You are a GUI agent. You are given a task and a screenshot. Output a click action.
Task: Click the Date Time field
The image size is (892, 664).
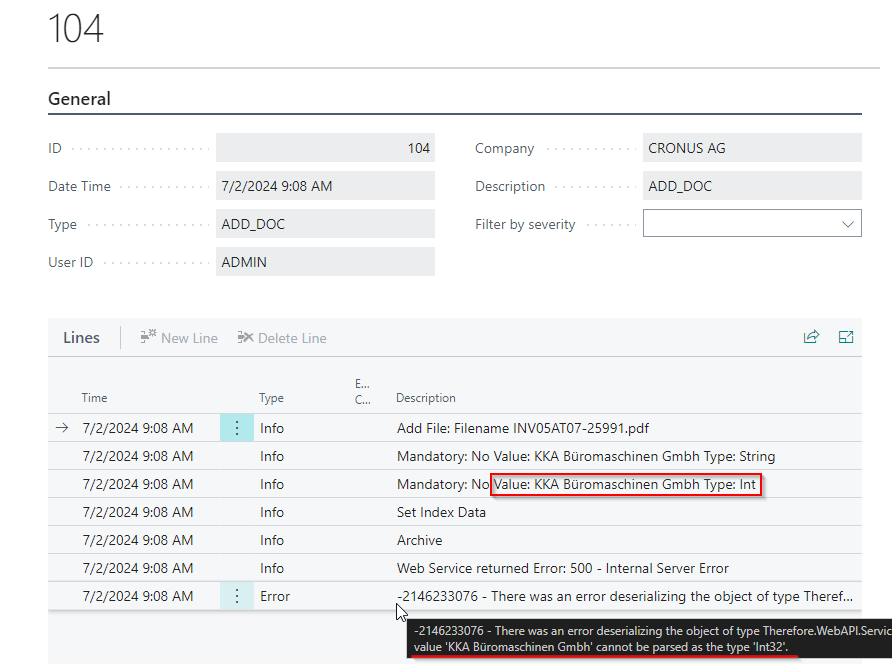[325, 186]
